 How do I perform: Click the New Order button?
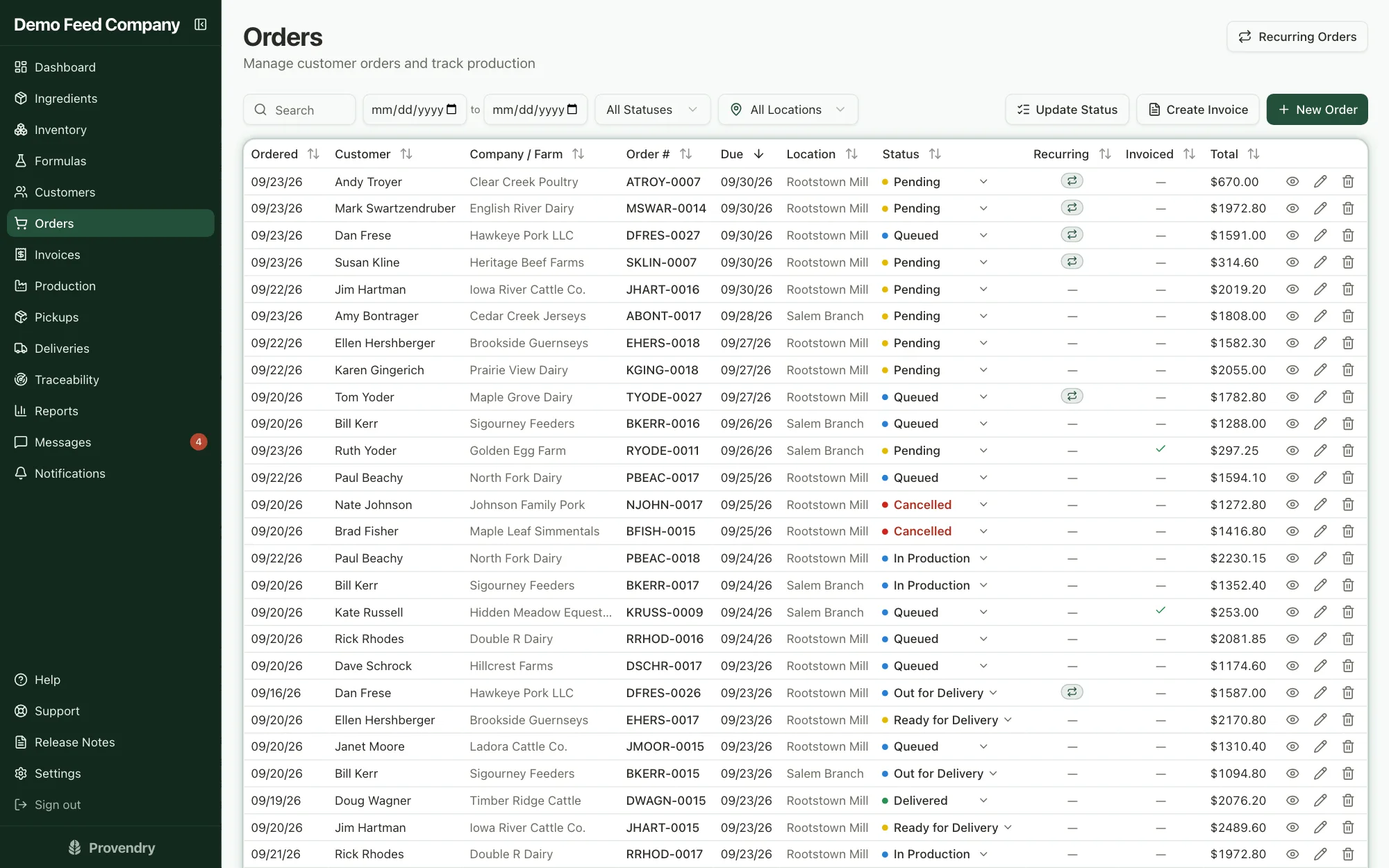(x=1317, y=110)
